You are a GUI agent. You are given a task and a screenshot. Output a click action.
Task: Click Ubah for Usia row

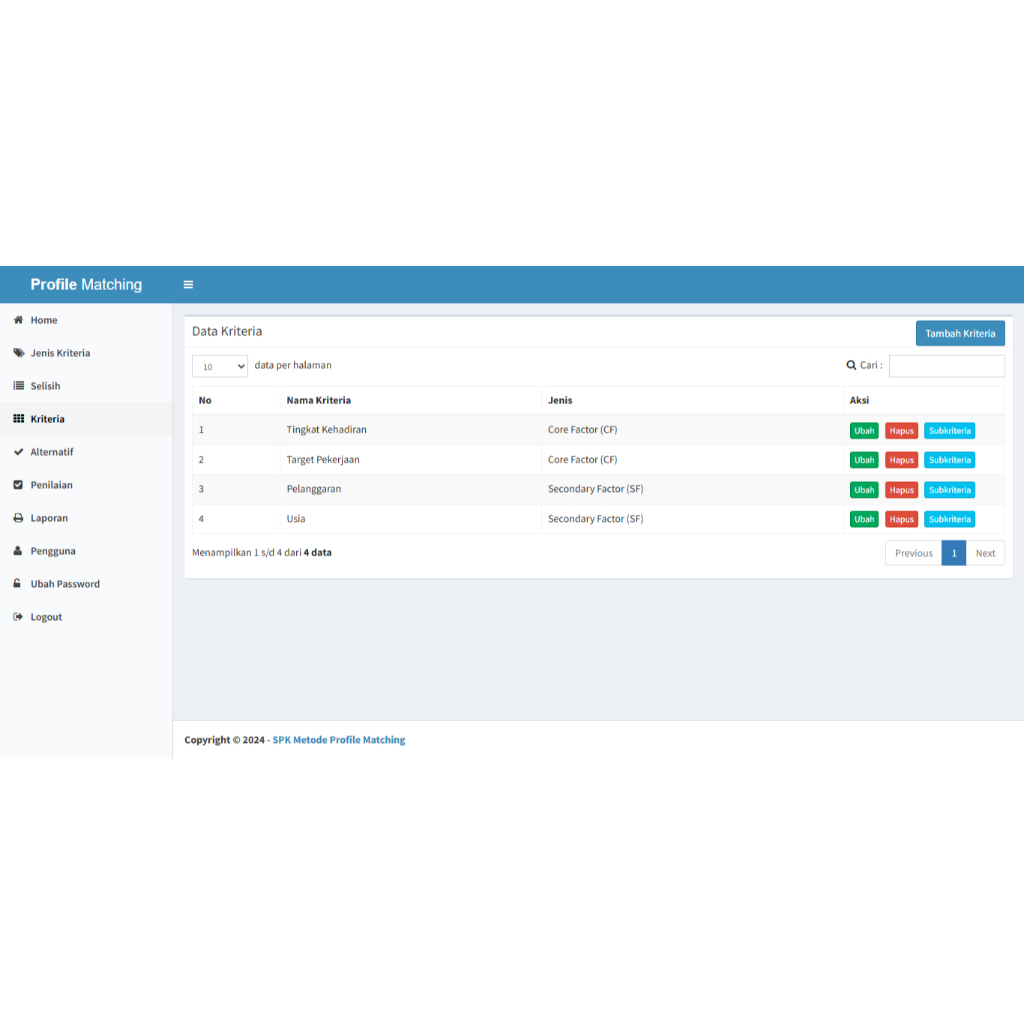[x=864, y=519]
